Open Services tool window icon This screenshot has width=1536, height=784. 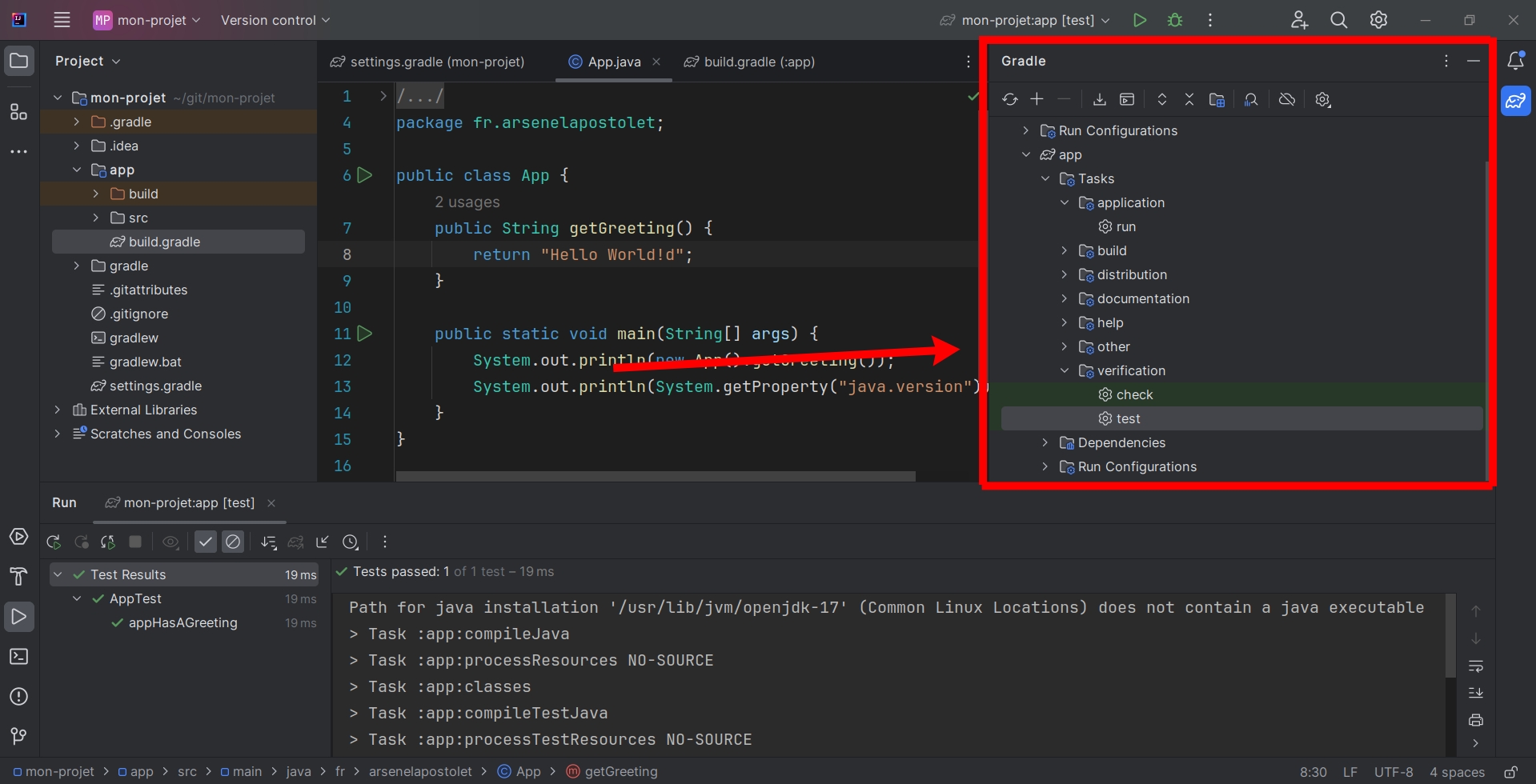[x=18, y=537]
